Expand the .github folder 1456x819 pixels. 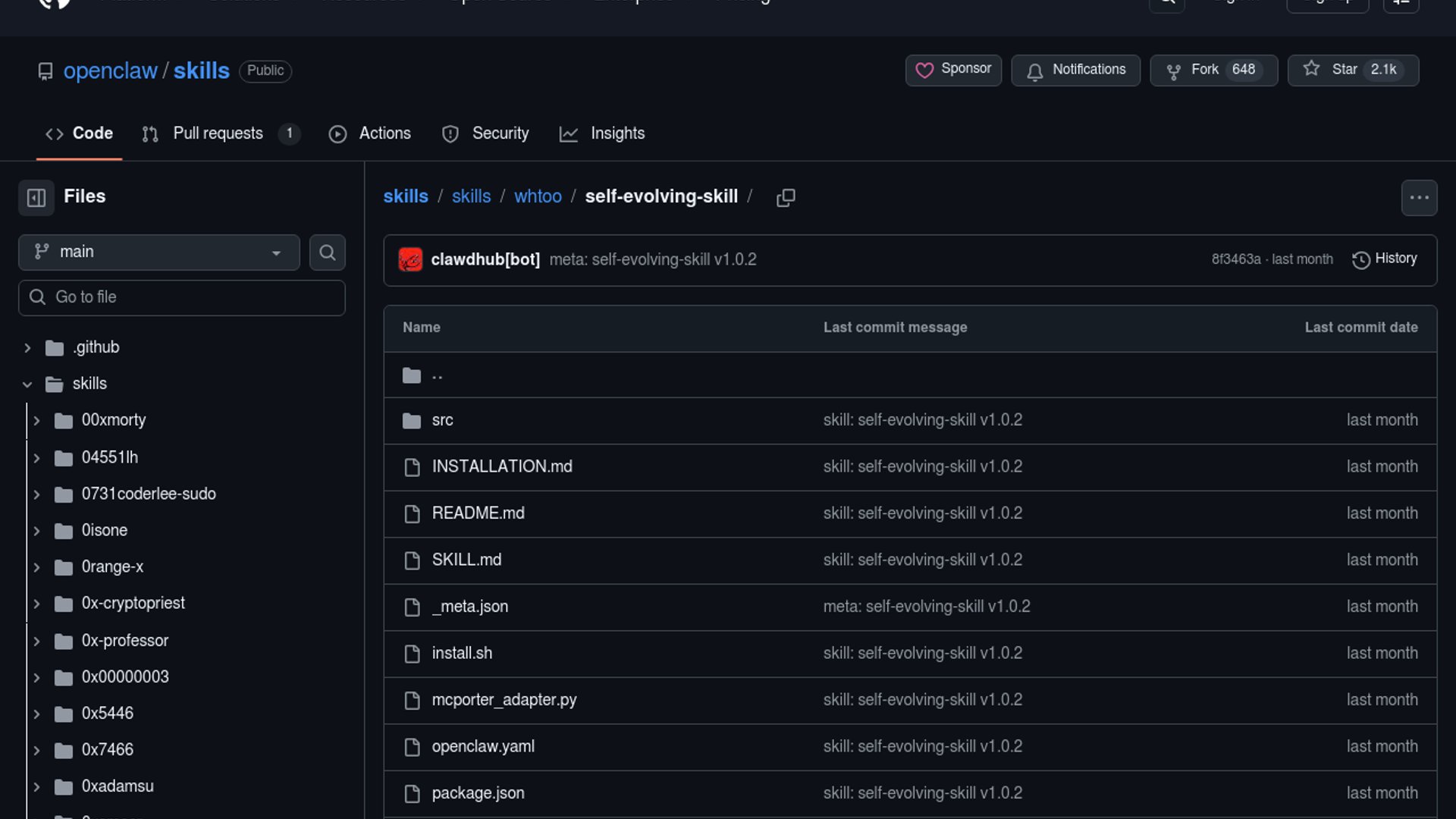(27, 348)
